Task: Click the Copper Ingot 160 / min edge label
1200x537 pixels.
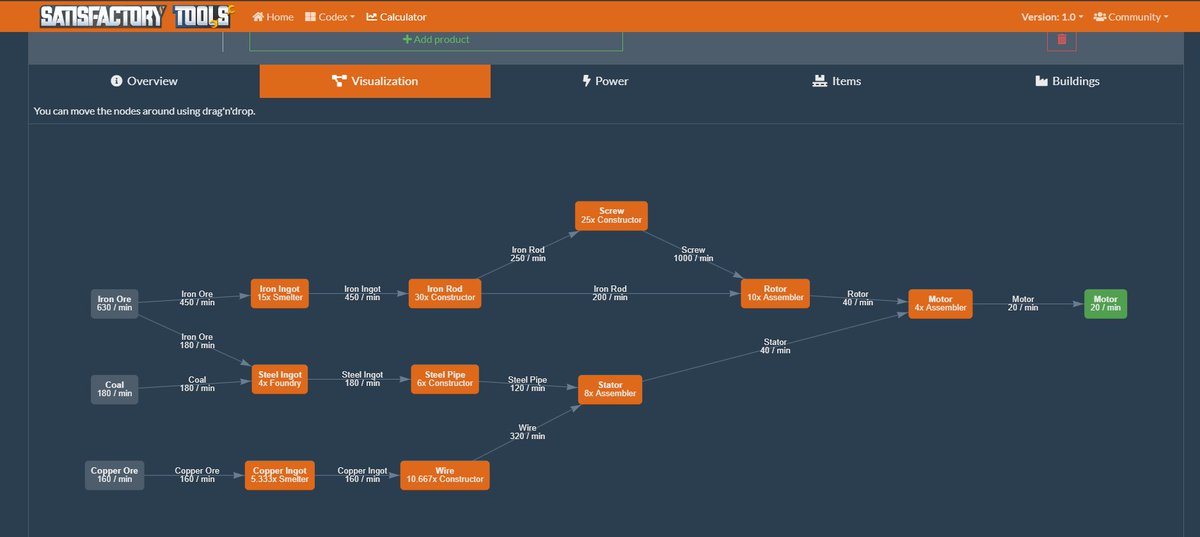Action: (362, 475)
